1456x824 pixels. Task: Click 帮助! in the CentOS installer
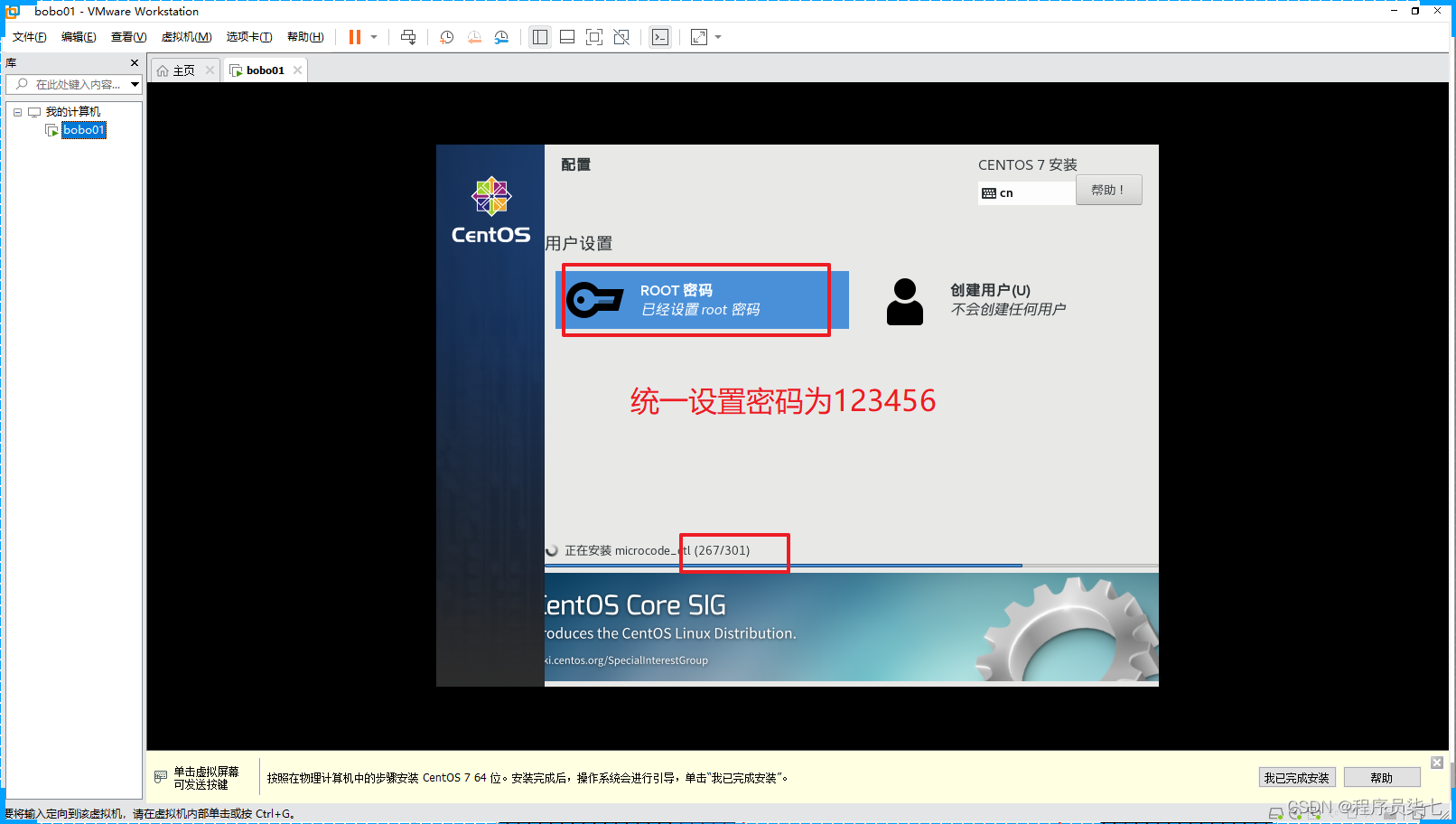[x=1108, y=190]
